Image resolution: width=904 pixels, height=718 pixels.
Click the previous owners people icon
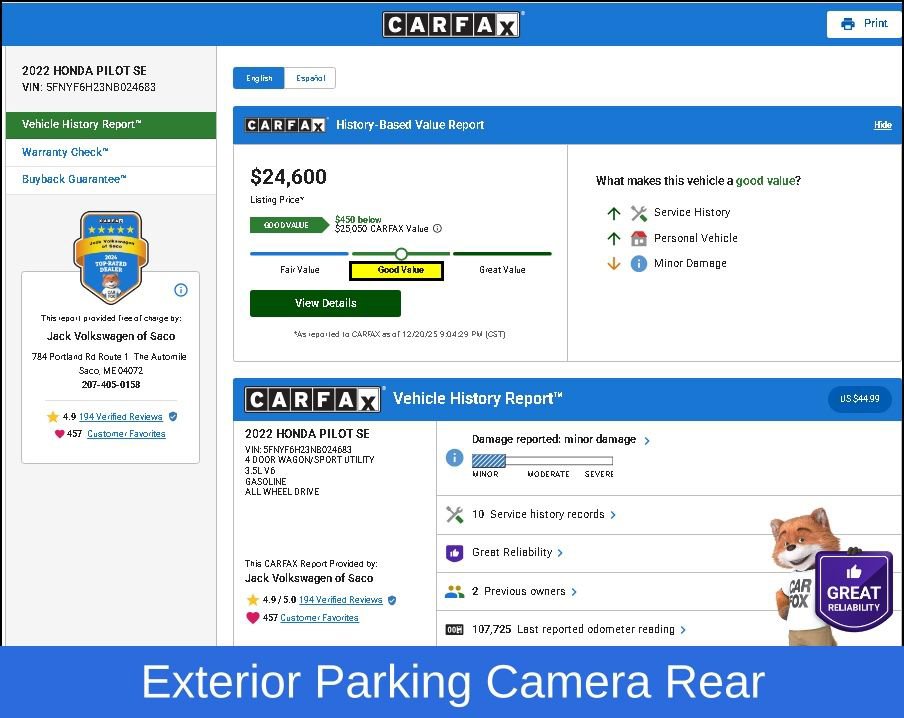pos(454,592)
